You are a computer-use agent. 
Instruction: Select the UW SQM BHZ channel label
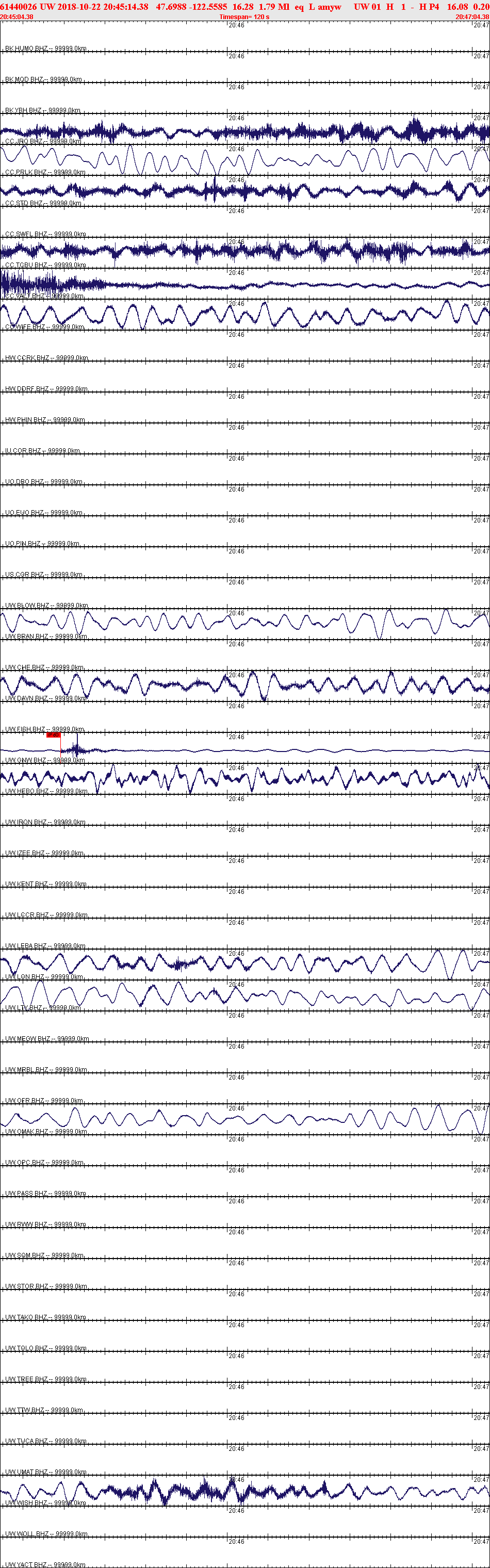point(44,1254)
